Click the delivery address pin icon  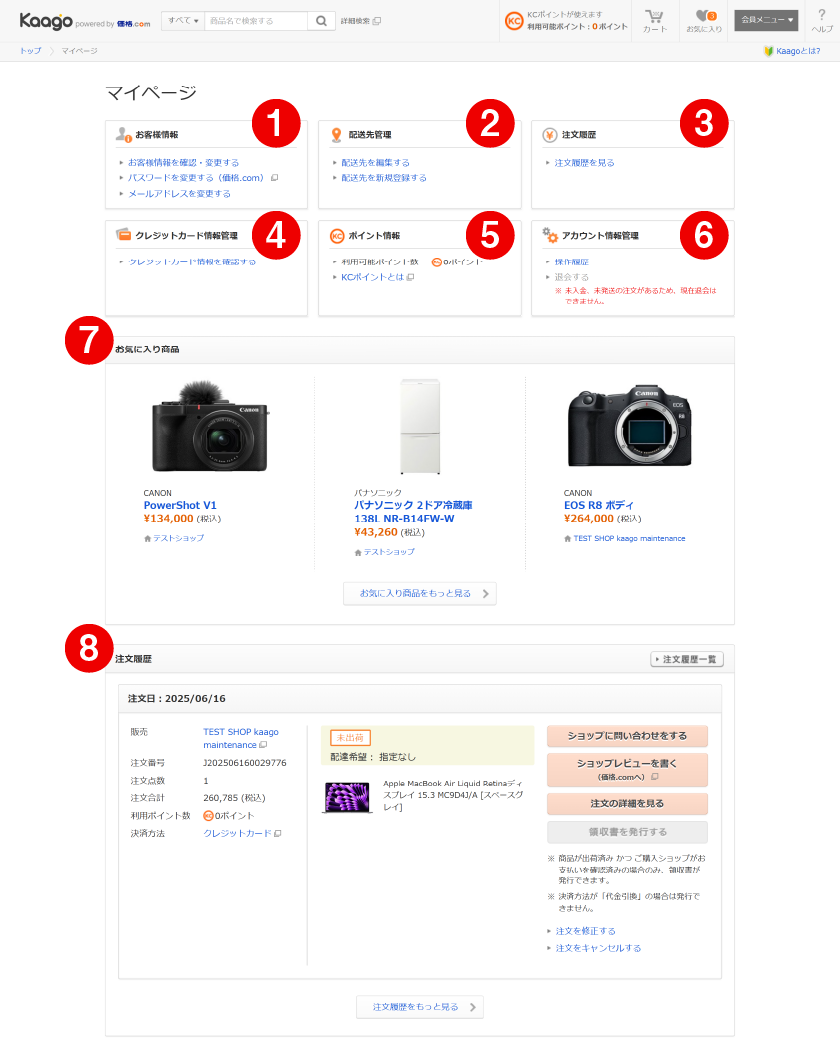(x=337, y=135)
